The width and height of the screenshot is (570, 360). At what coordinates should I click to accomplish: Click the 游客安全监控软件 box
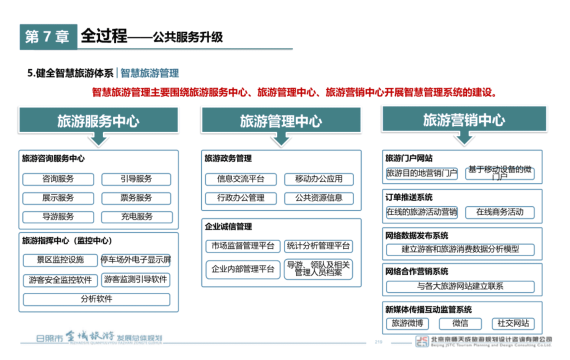coord(60,280)
